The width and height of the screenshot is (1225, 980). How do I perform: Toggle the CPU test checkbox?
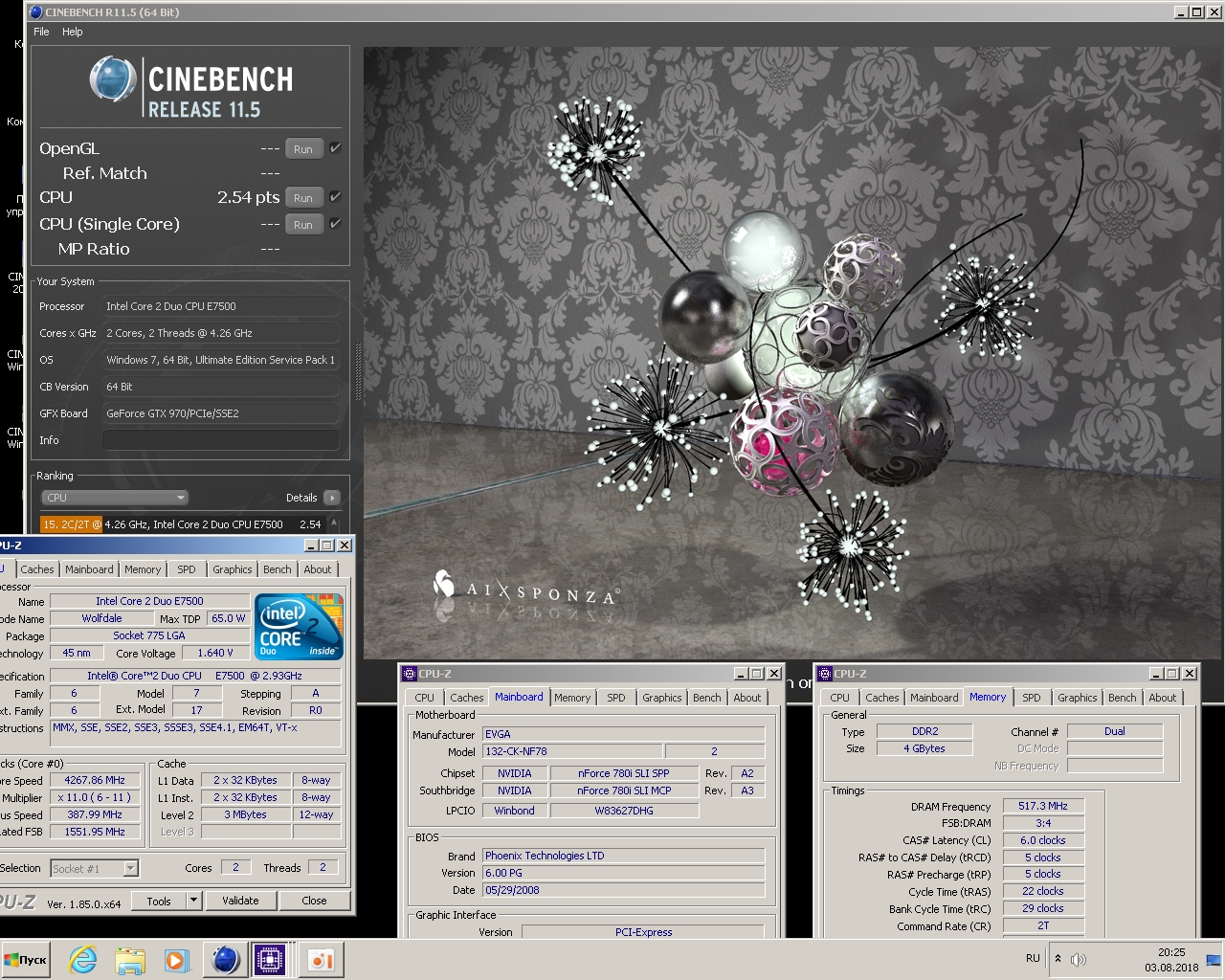pyautogui.click(x=335, y=197)
